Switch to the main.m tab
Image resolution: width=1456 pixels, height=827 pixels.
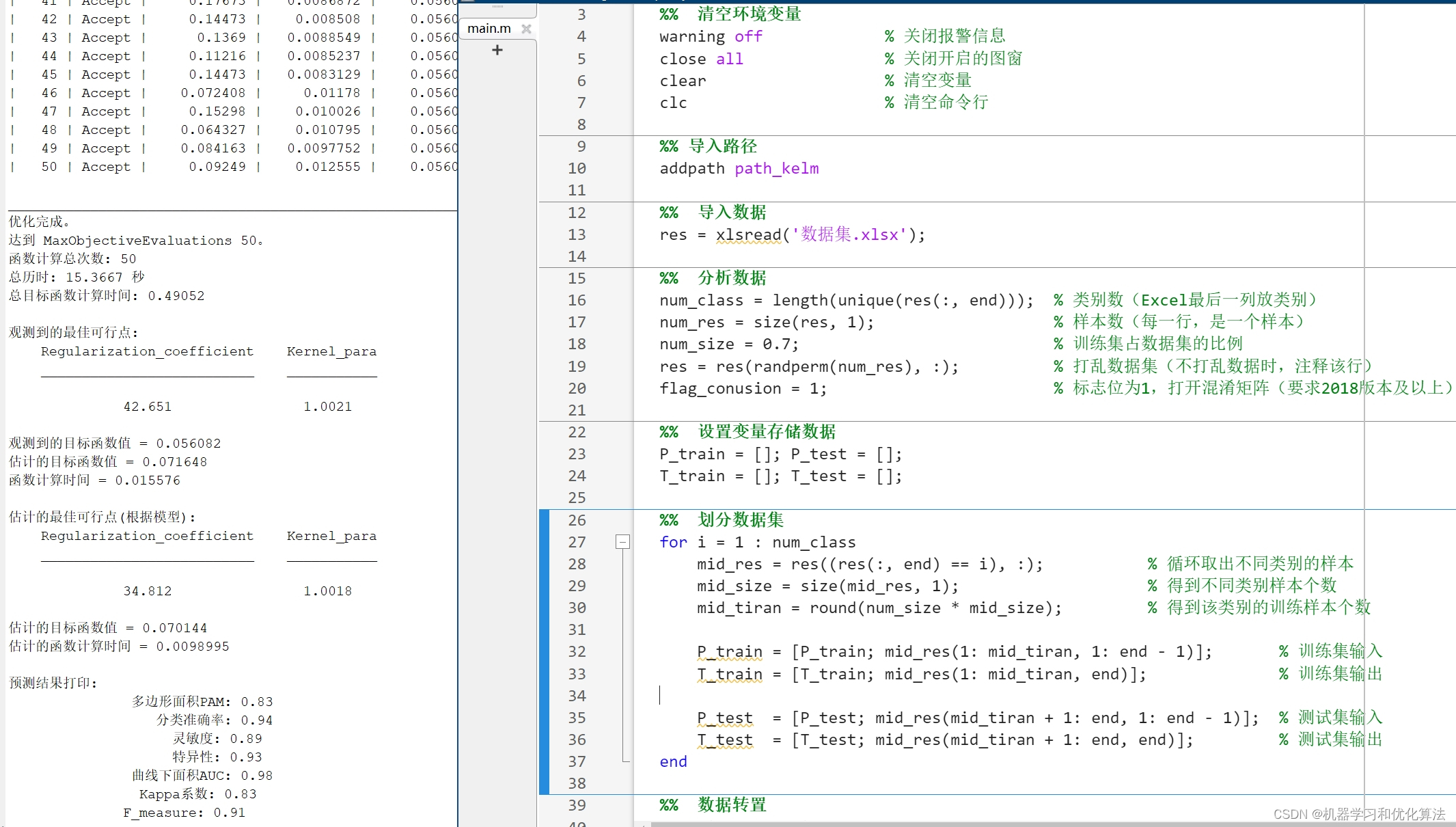click(489, 29)
